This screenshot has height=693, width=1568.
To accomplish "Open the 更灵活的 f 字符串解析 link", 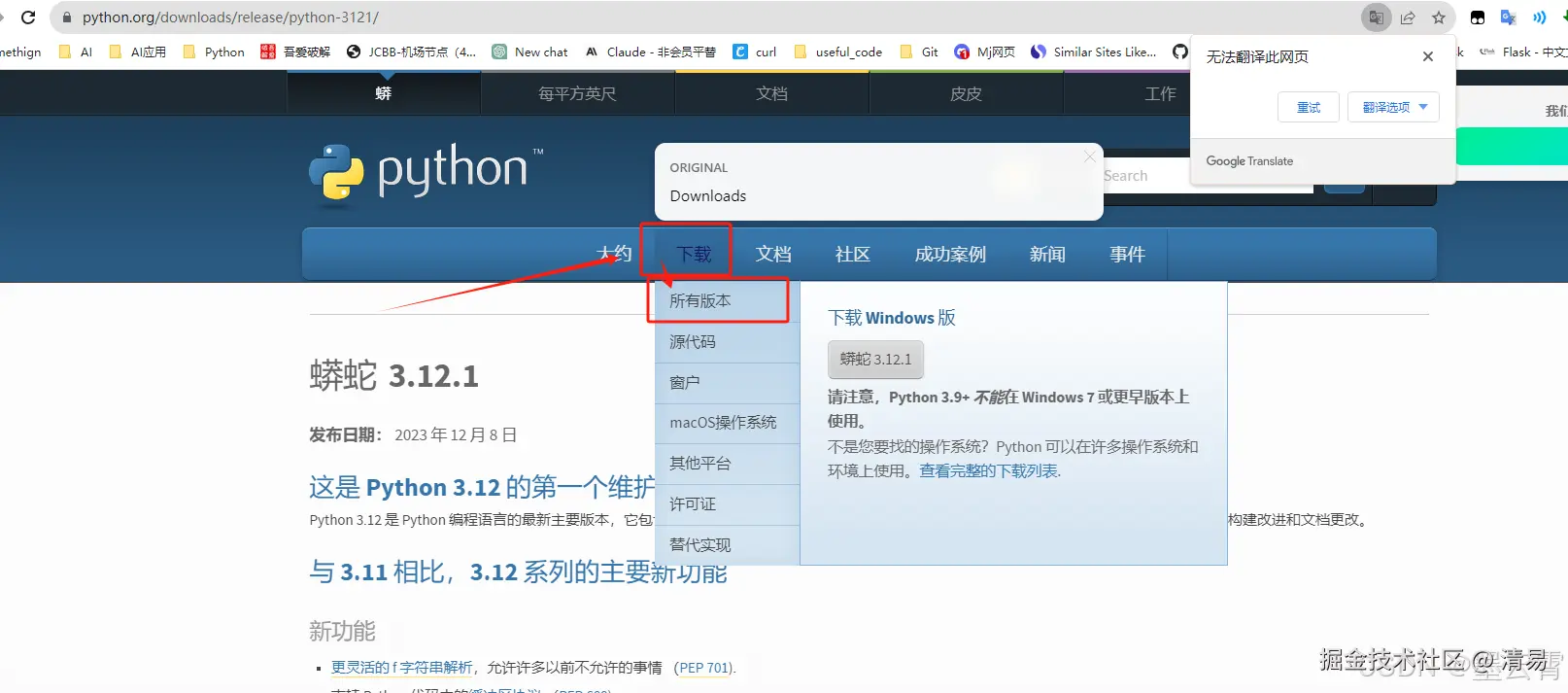I will point(402,668).
